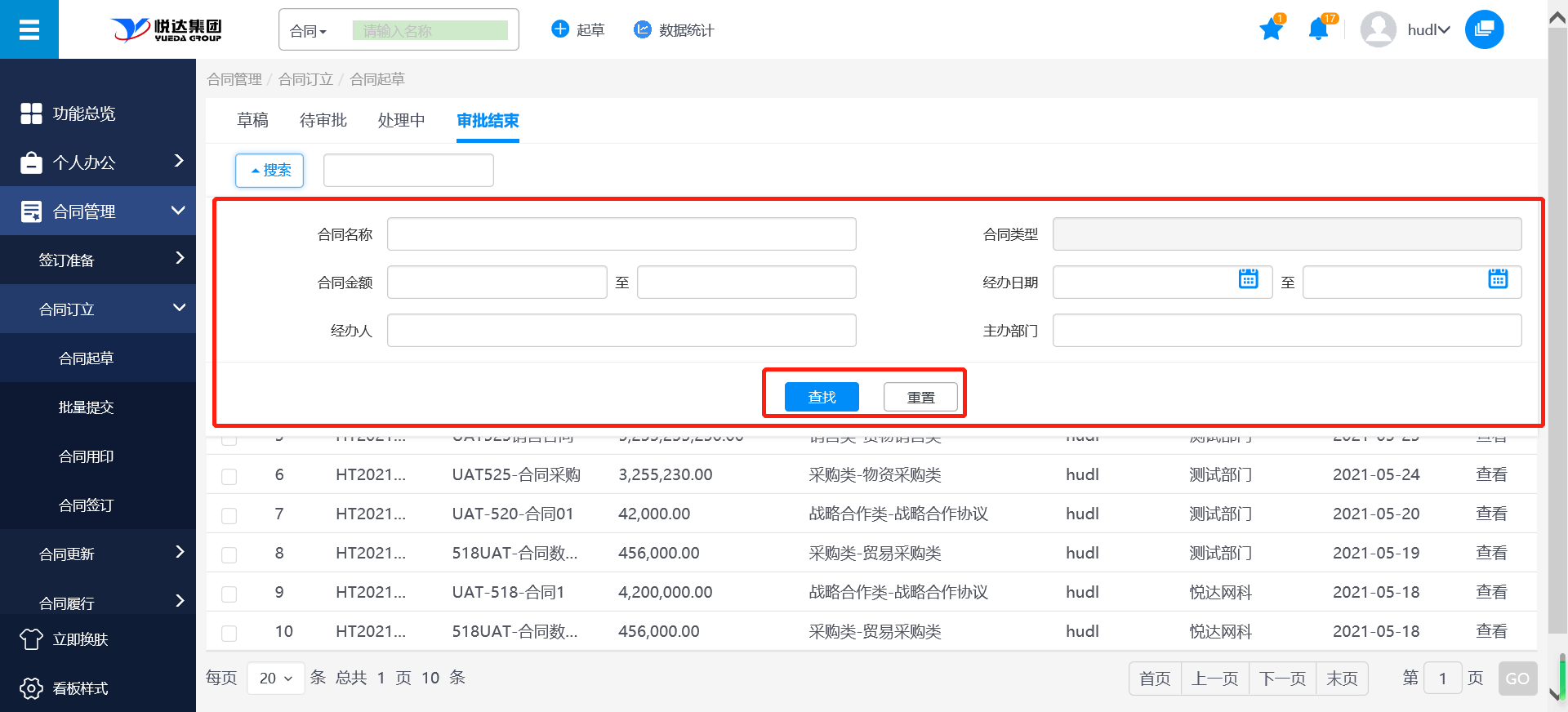Viewport: 1568px width, 712px height.
Task: Tick the checkbox for row 10
Action: click(x=229, y=633)
